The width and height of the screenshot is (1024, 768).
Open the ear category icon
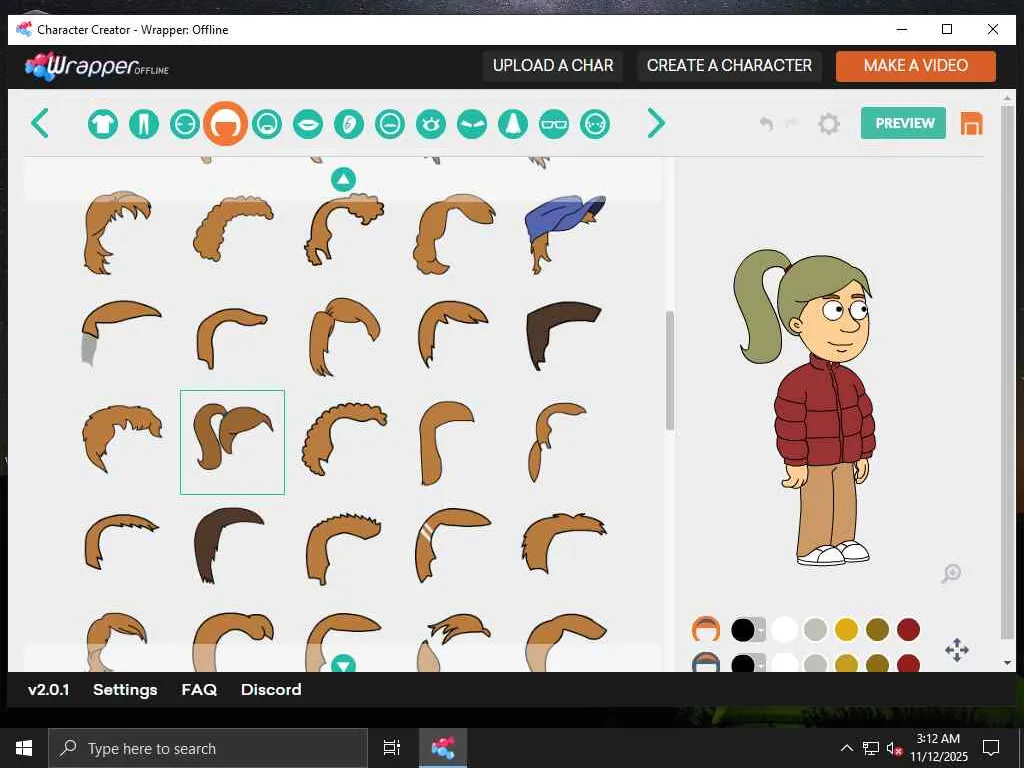pyautogui.click(x=349, y=123)
